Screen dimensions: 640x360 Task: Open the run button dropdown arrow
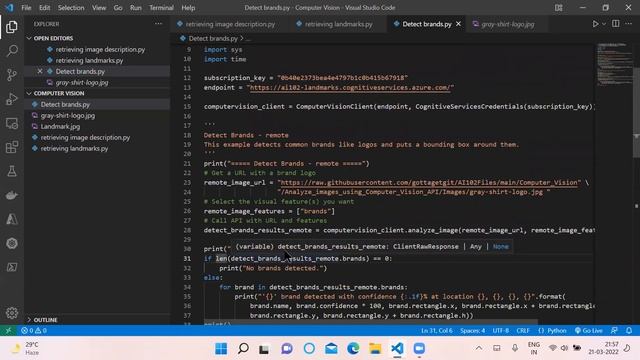(x=604, y=24)
